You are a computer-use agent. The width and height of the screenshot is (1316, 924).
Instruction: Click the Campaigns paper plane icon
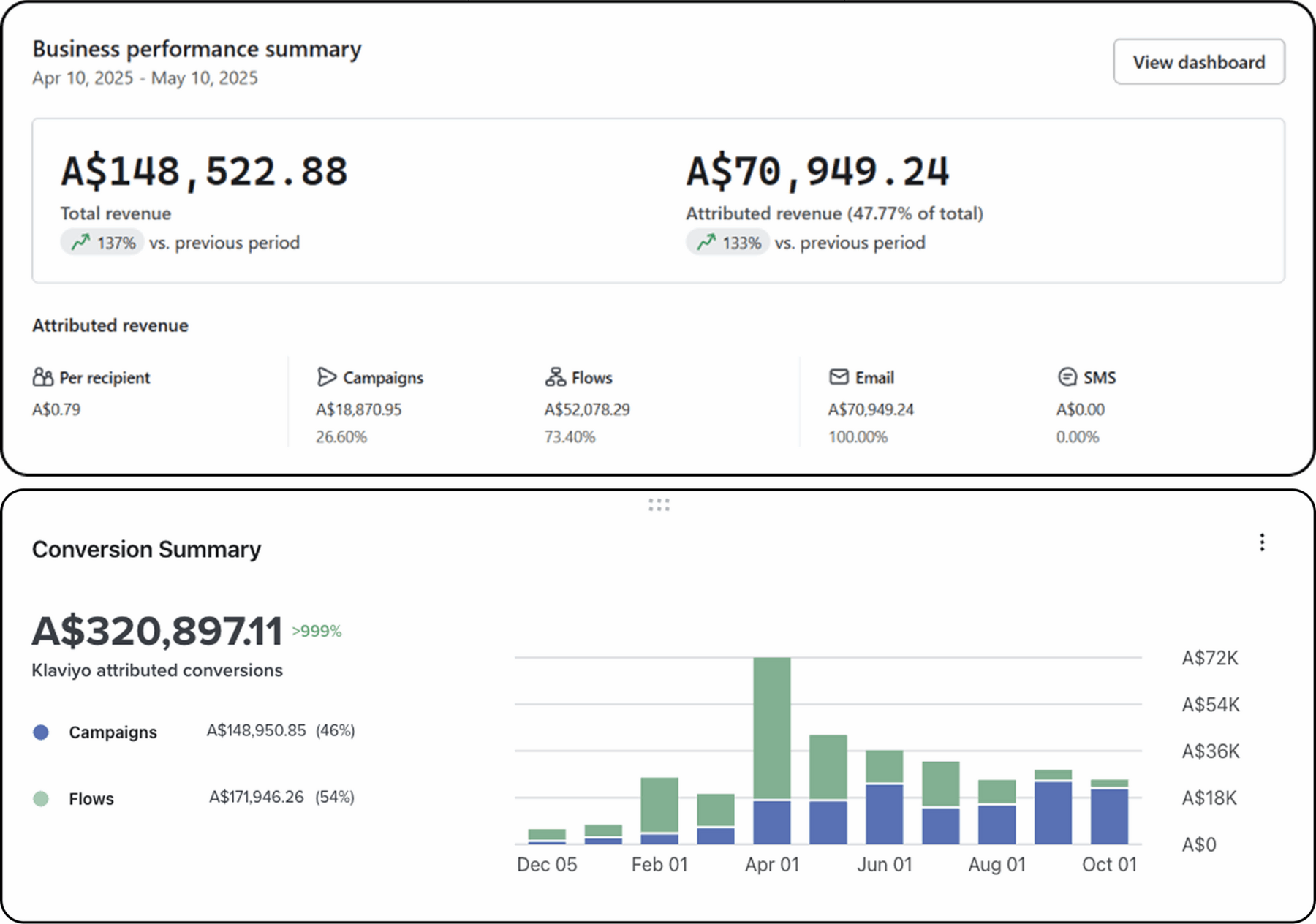(x=326, y=377)
